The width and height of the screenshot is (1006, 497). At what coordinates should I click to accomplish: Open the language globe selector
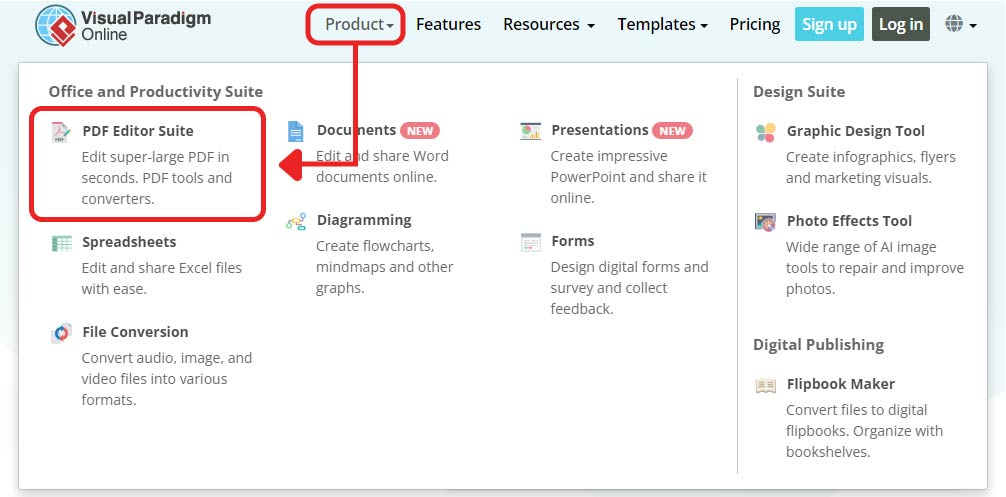pos(959,24)
